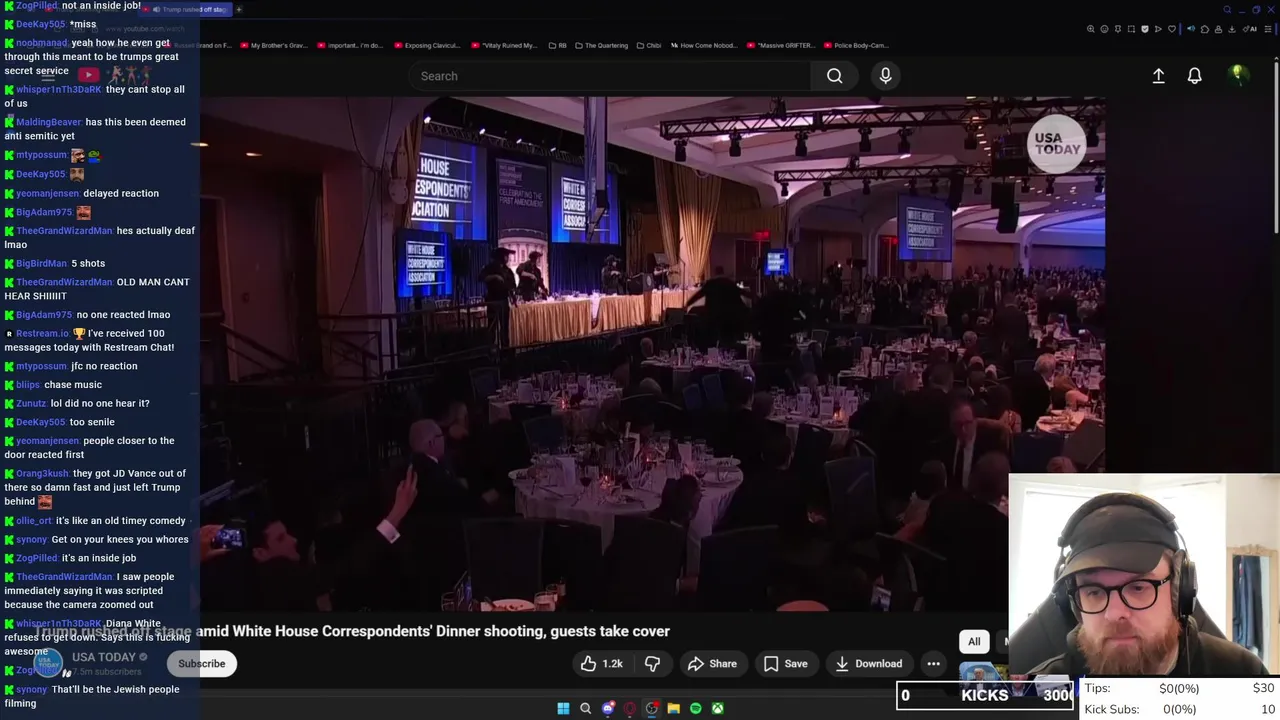Open the YouTube notifications bell
The height and width of the screenshot is (720, 1280).
coord(1194,76)
